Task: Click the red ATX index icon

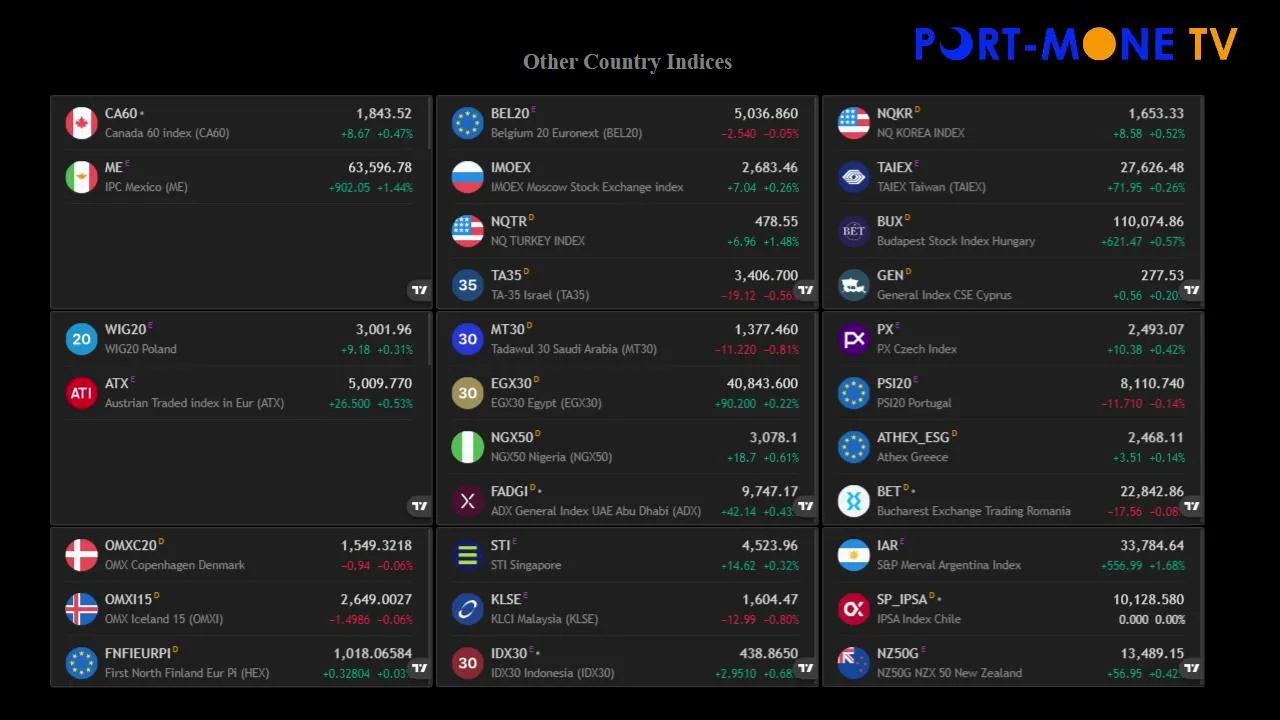Action: (81, 393)
